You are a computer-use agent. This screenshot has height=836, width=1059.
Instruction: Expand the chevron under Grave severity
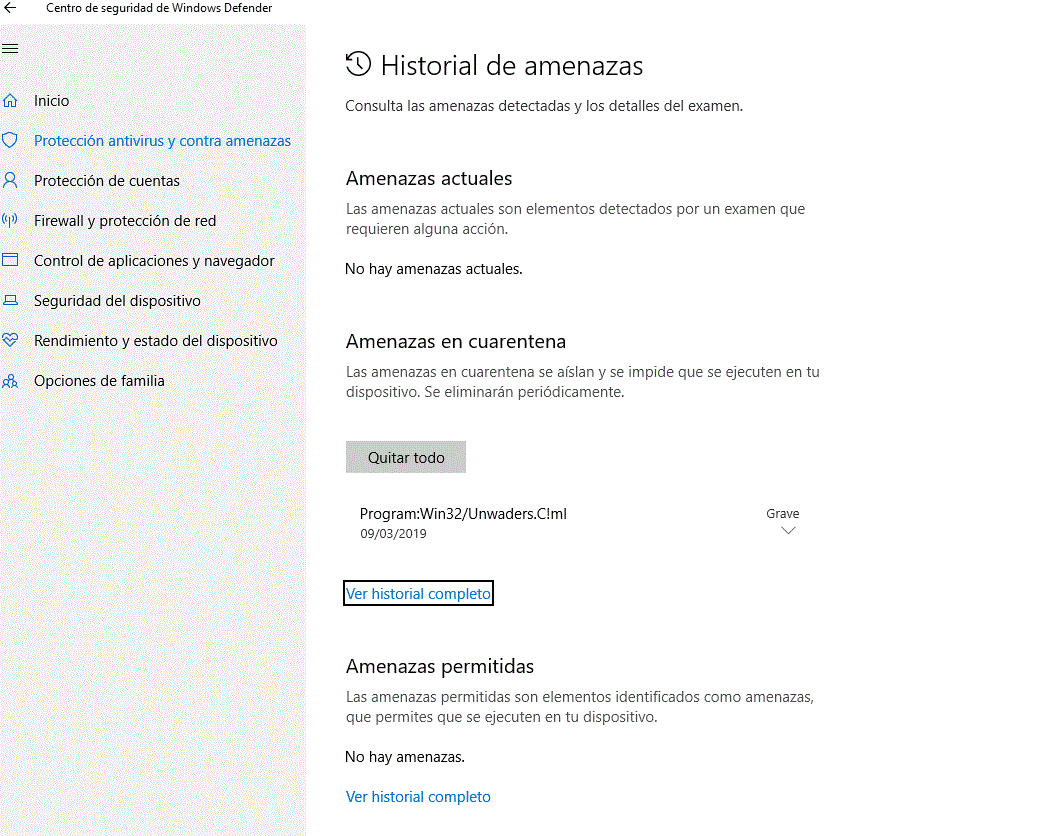tap(787, 532)
